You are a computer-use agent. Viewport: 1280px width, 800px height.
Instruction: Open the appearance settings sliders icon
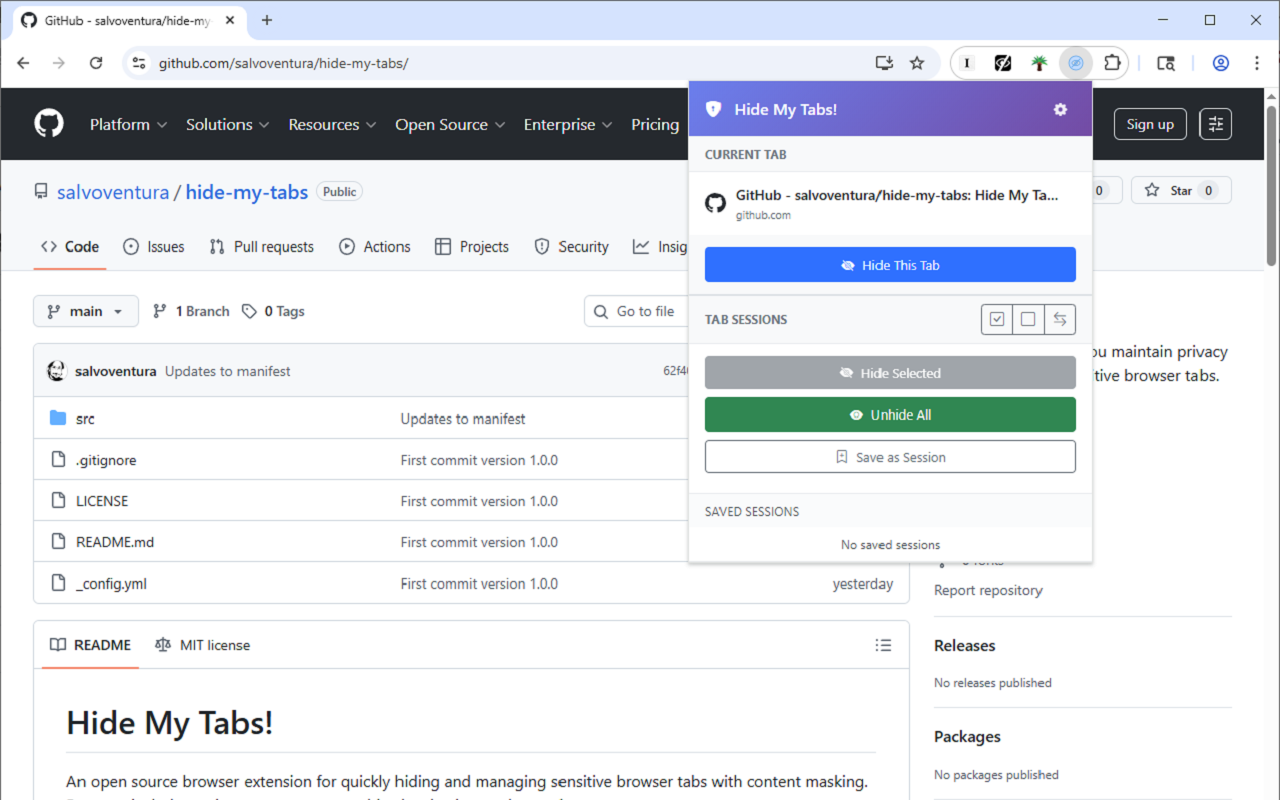[x=1216, y=124]
